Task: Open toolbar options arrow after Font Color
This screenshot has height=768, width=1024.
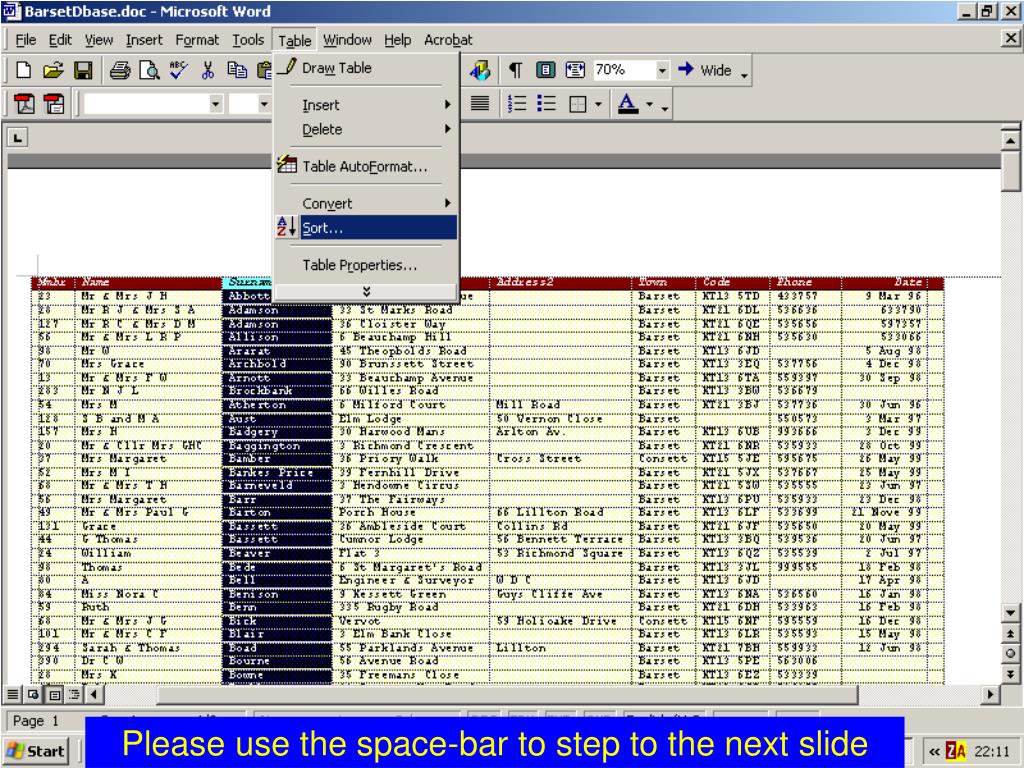Action: click(665, 106)
